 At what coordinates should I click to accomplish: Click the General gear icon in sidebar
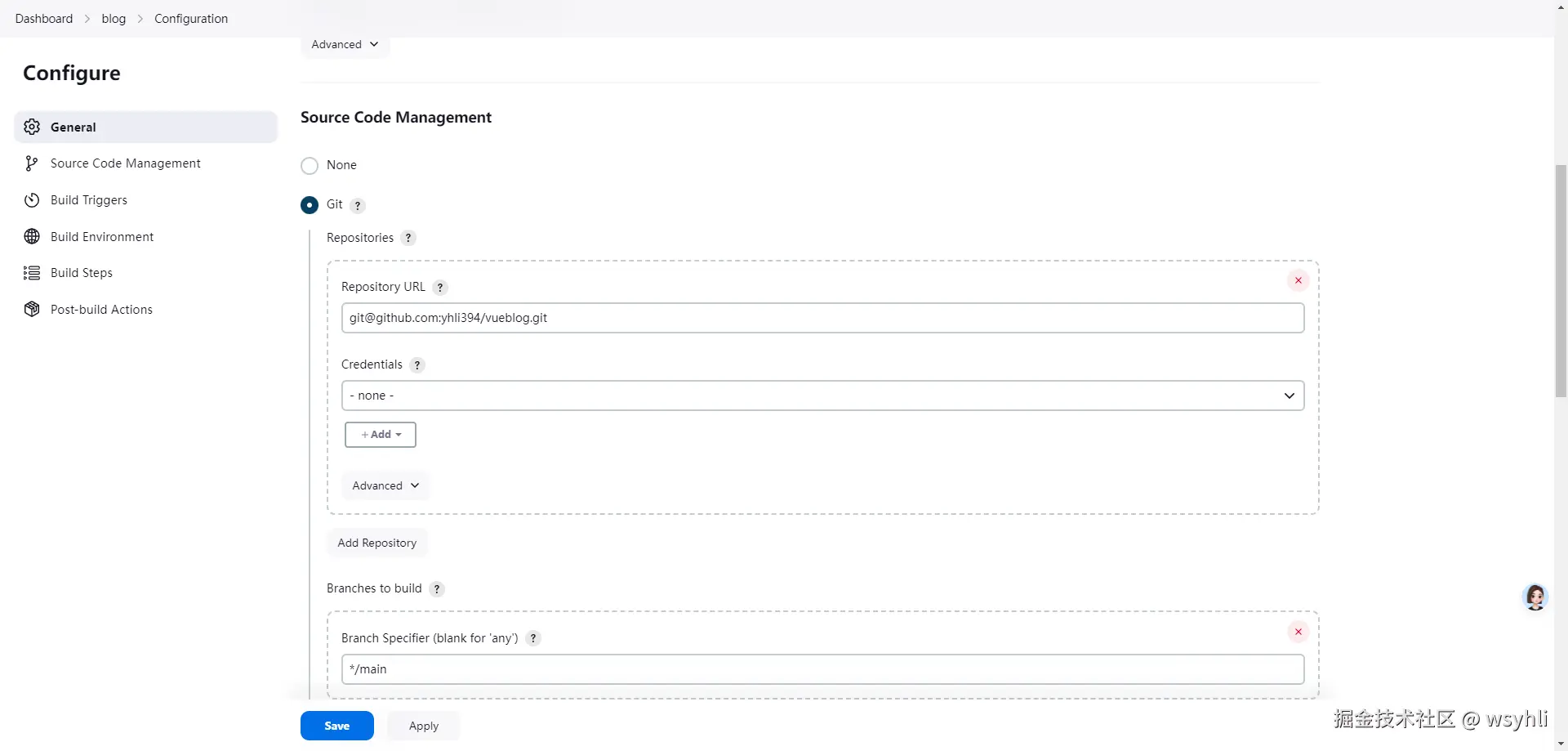click(32, 127)
